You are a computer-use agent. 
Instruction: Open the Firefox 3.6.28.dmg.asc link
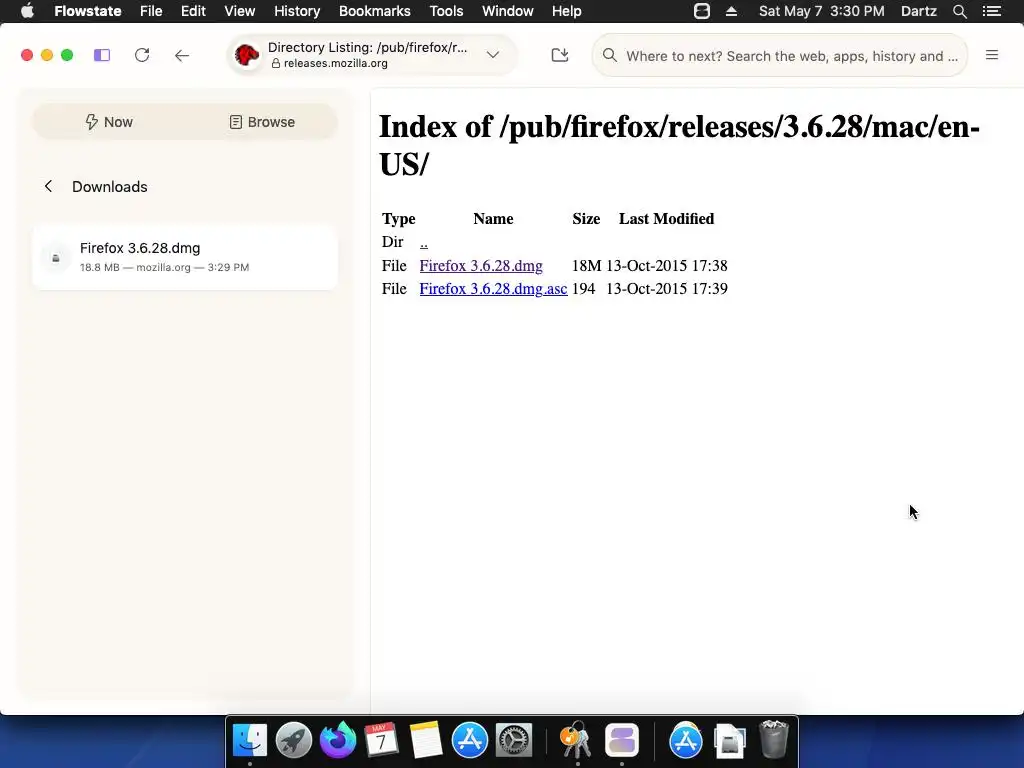click(x=493, y=289)
